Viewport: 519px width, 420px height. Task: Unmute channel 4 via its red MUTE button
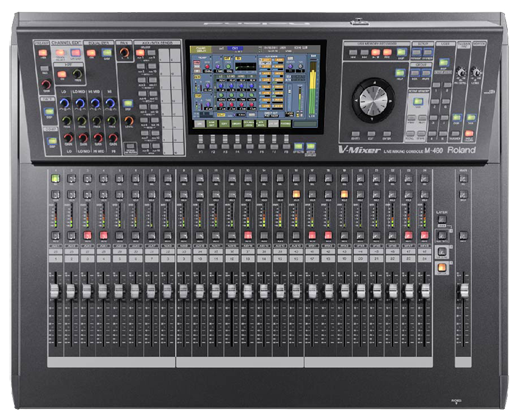(103, 236)
